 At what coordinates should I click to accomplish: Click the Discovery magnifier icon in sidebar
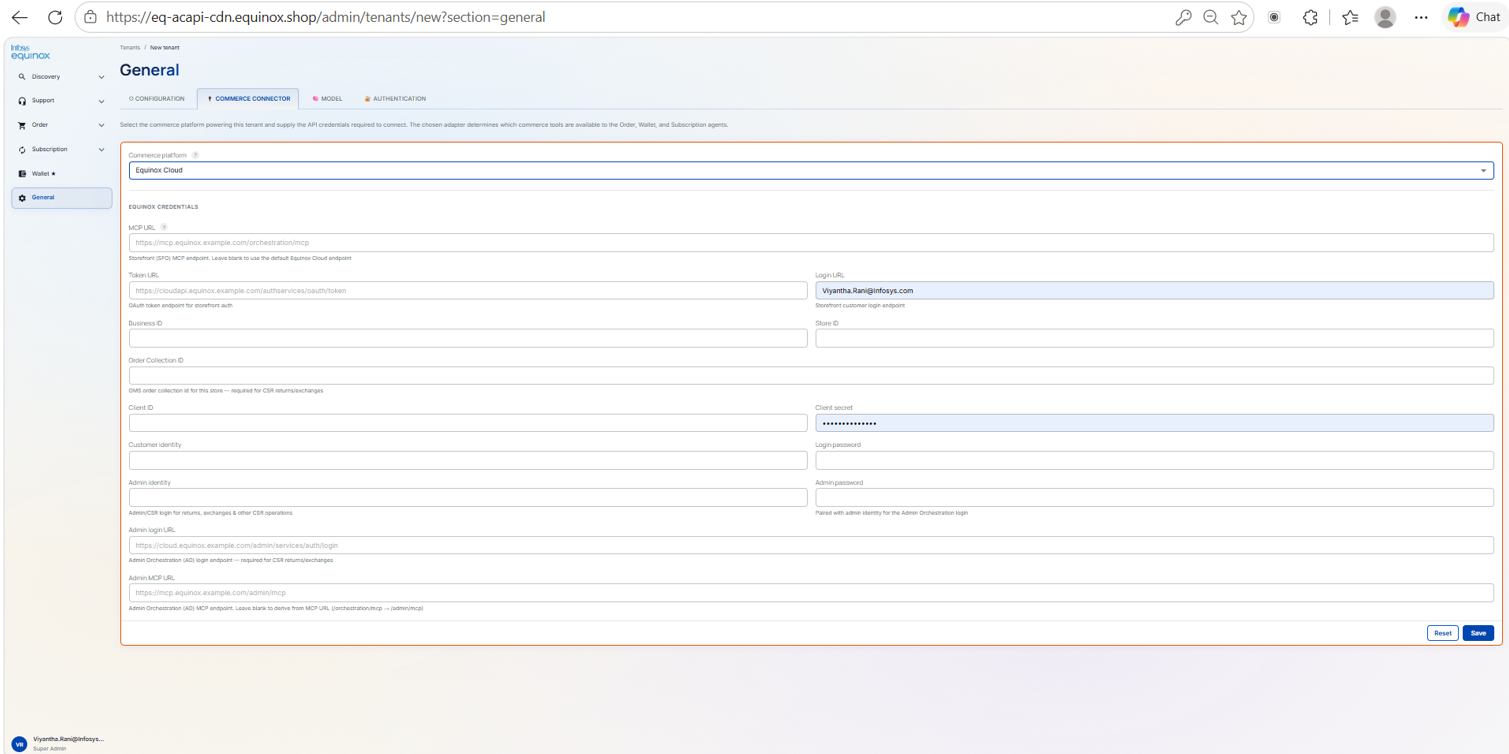click(22, 77)
